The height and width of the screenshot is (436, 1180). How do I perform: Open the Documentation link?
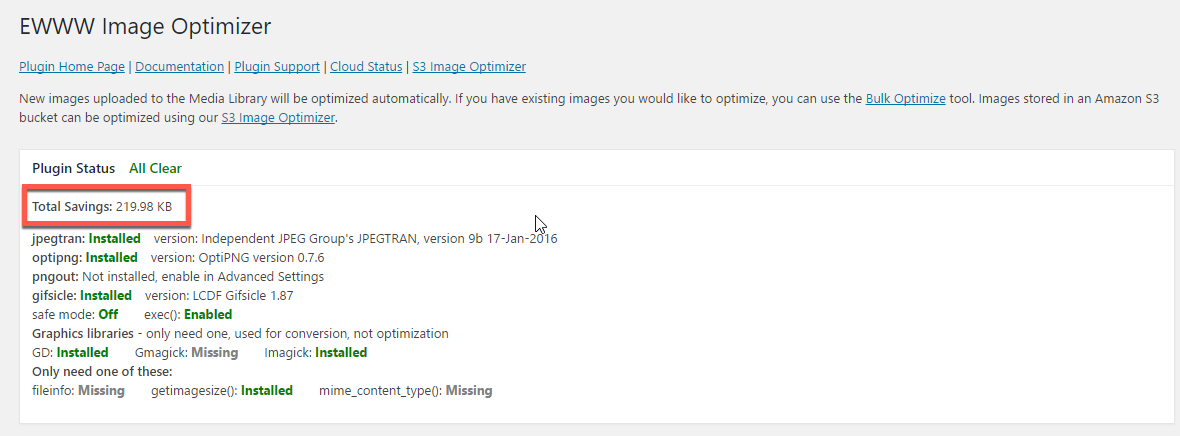179,67
